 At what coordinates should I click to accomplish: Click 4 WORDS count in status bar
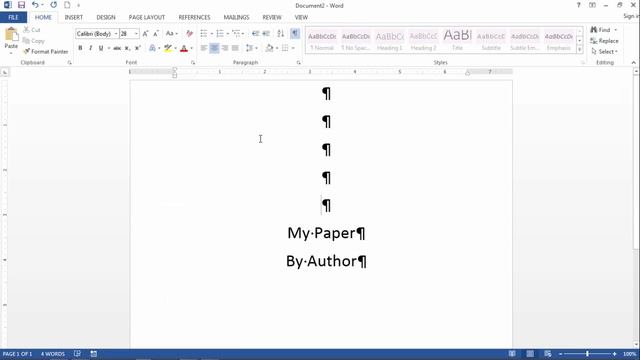click(x=53, y=354)
